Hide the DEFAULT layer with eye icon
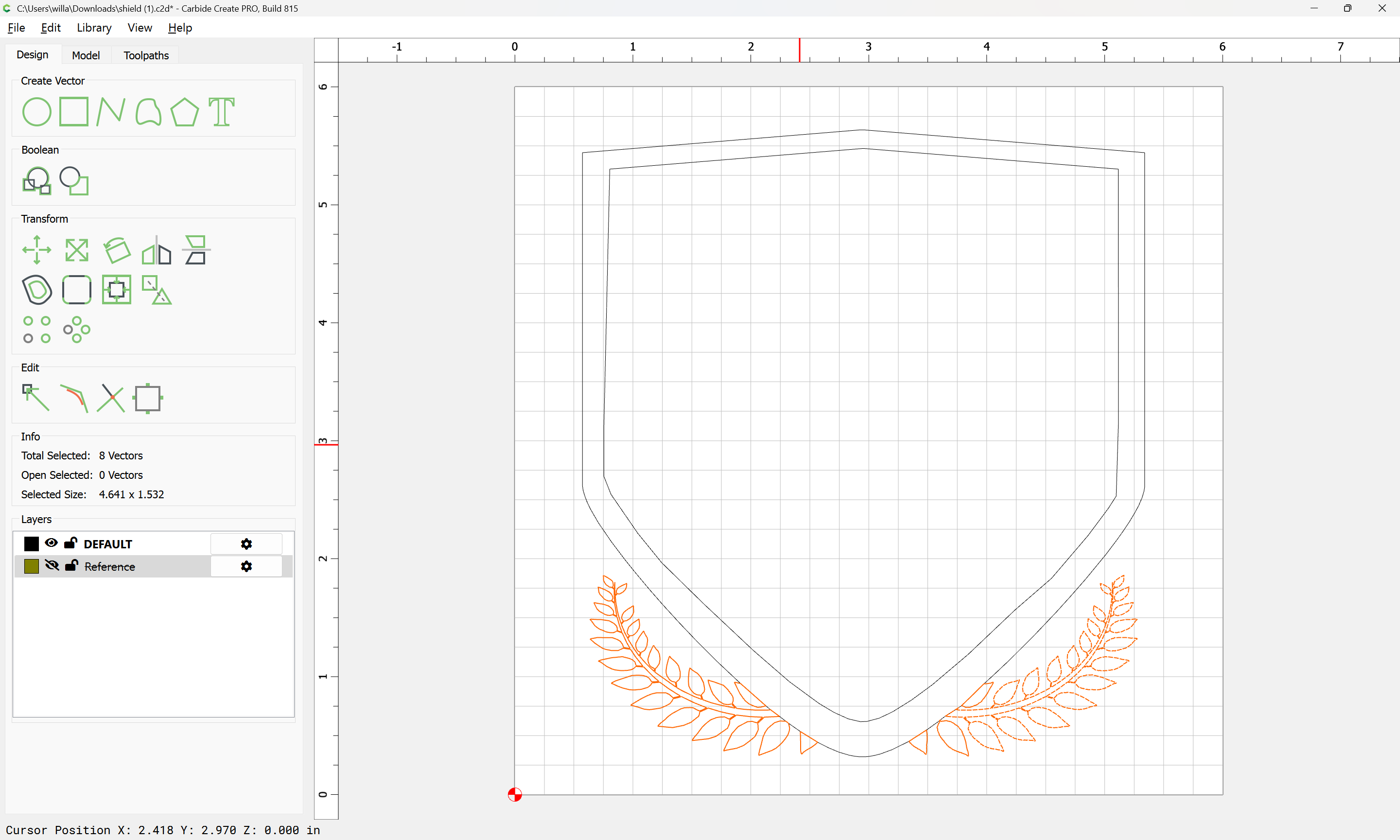The height and width of the screenshot is (840, 1400). (52, 543)
